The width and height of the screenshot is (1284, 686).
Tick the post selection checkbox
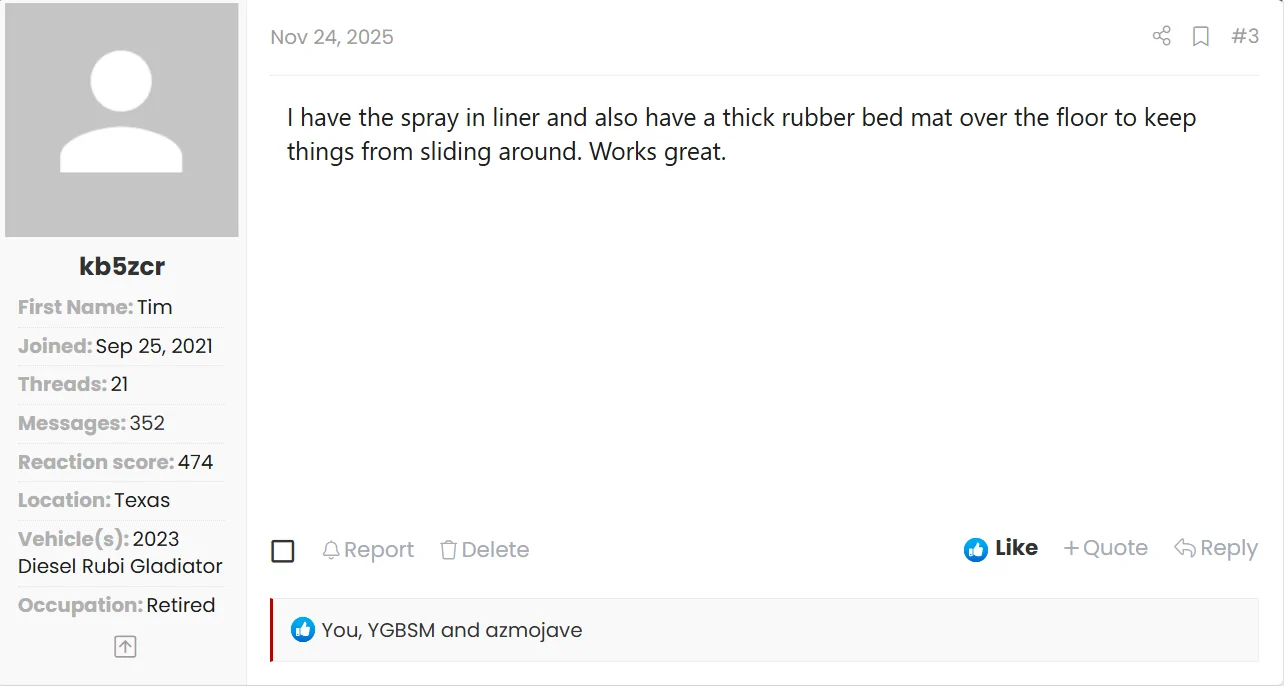point(283,551)
